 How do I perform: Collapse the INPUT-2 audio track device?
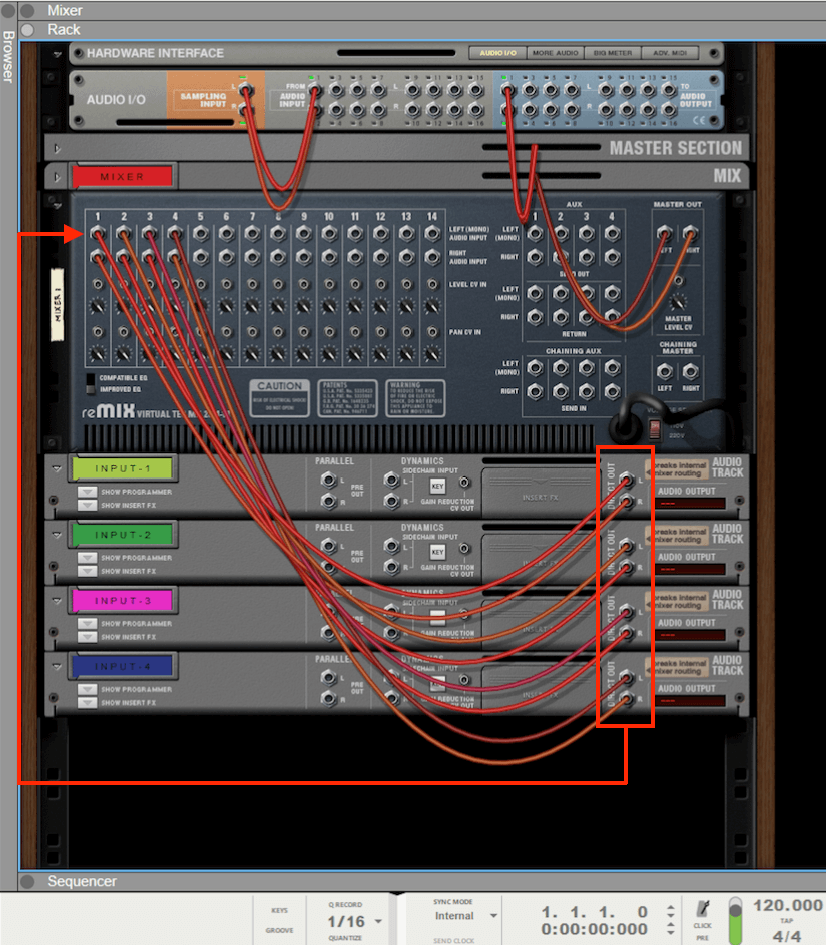pos(57,535)
